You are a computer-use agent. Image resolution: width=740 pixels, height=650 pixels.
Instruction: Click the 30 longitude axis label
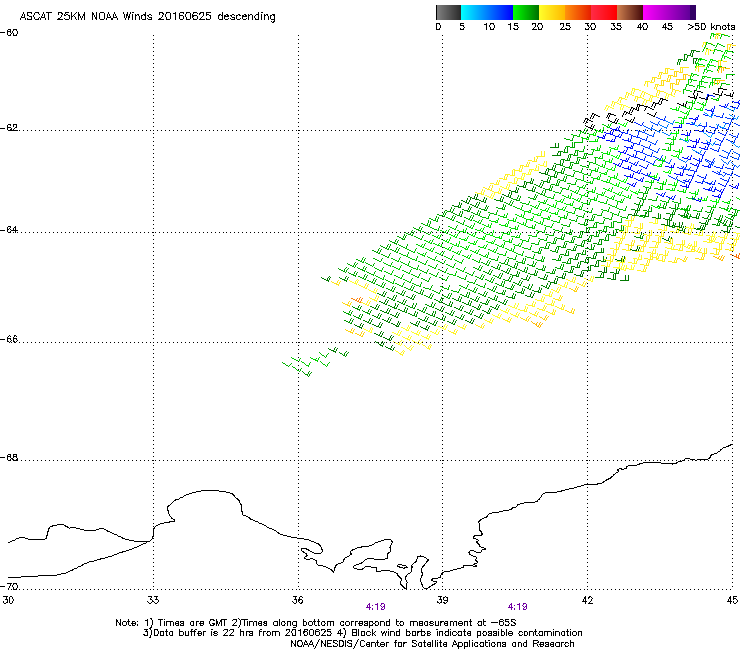click(8, 600)
